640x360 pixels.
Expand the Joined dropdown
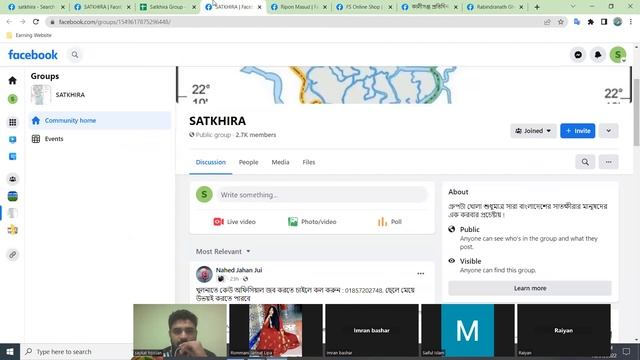pyautogui.click(x=533, y=131)
